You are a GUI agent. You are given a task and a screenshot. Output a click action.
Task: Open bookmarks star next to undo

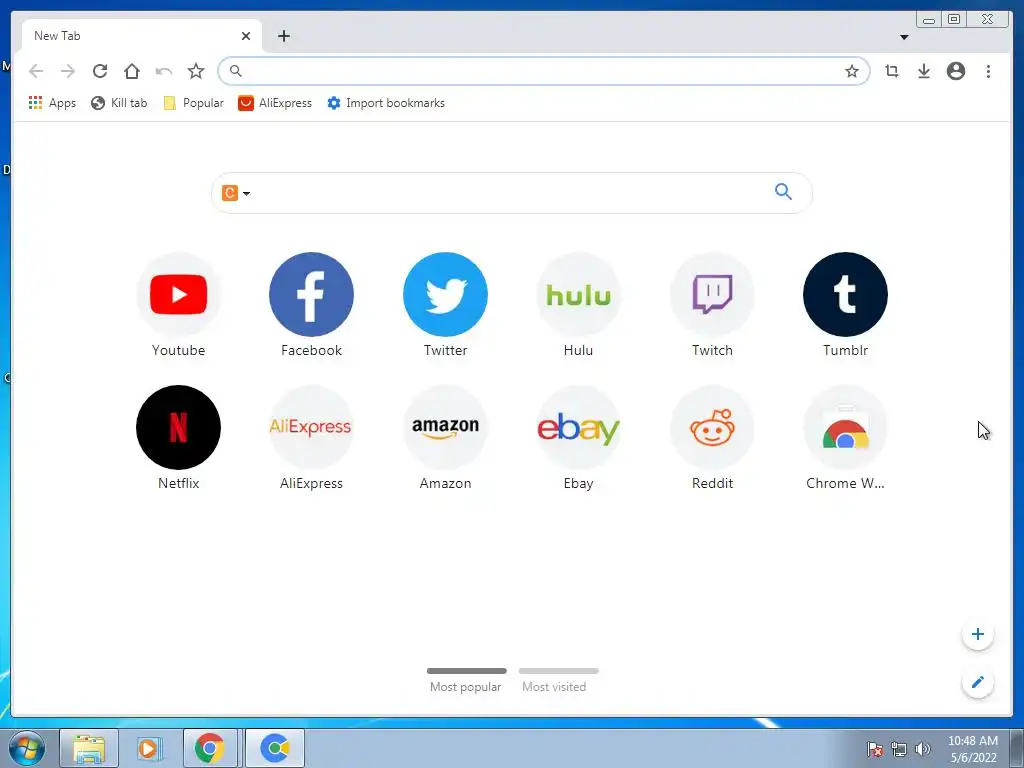click(x=196, y=71)
